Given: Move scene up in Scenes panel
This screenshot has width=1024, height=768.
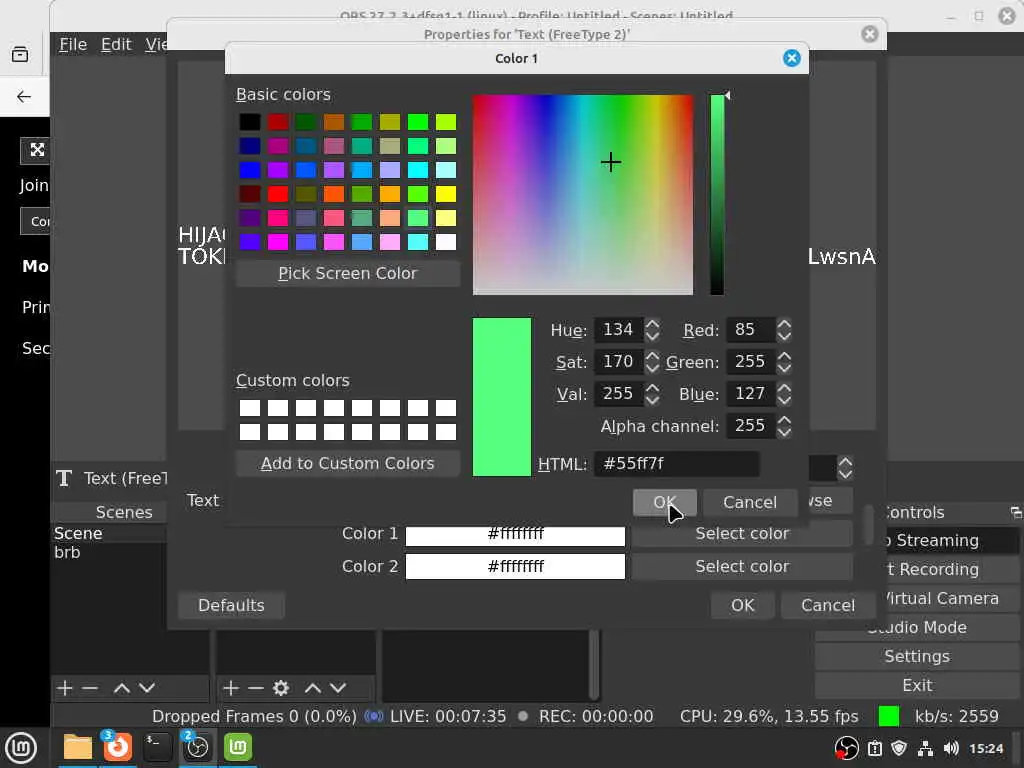Looking at the screenshot, I should (x=121, y=688).
